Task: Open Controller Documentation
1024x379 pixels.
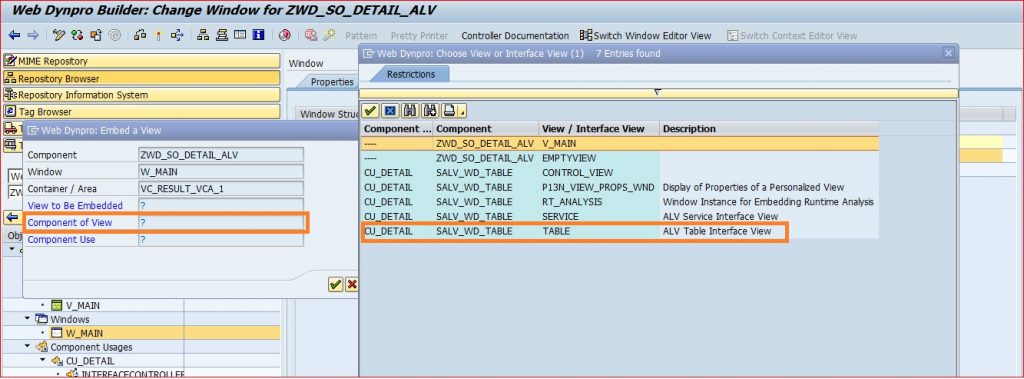Action: (x=515, y=36)
